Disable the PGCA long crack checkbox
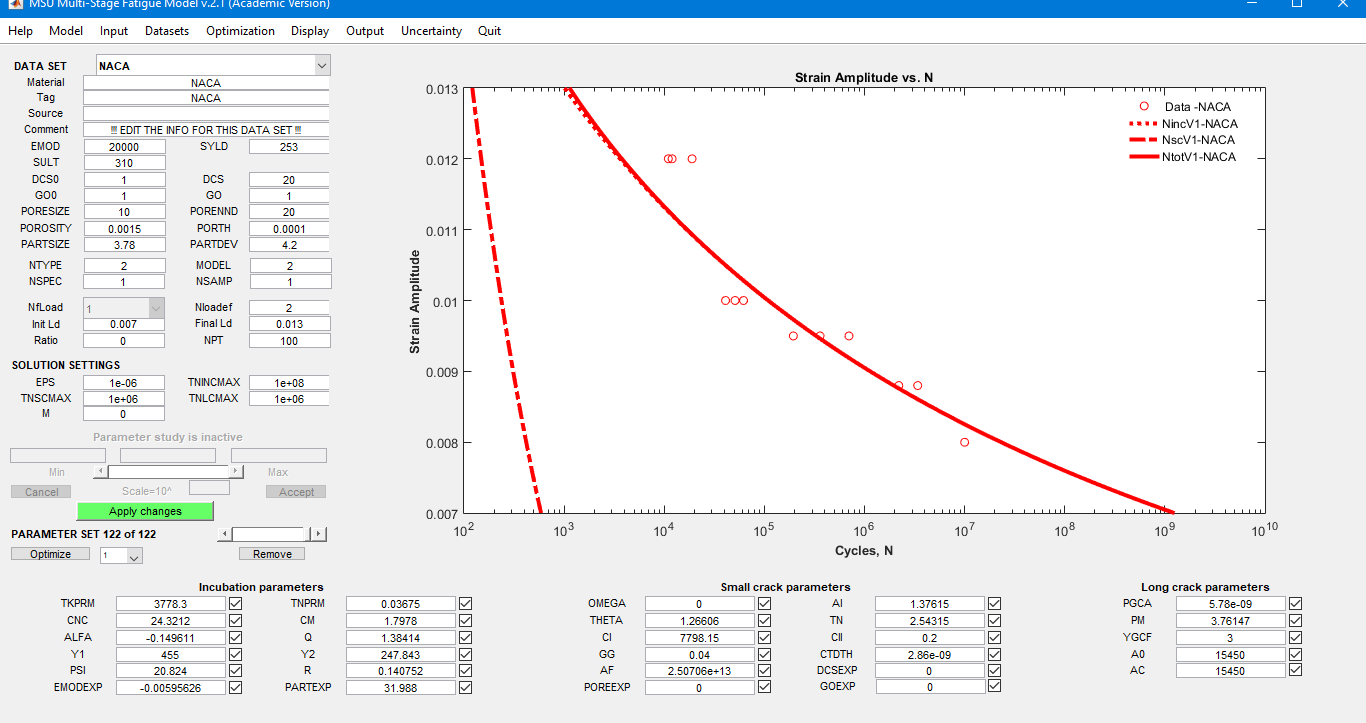The image size is (1366, 723). 1295,604
